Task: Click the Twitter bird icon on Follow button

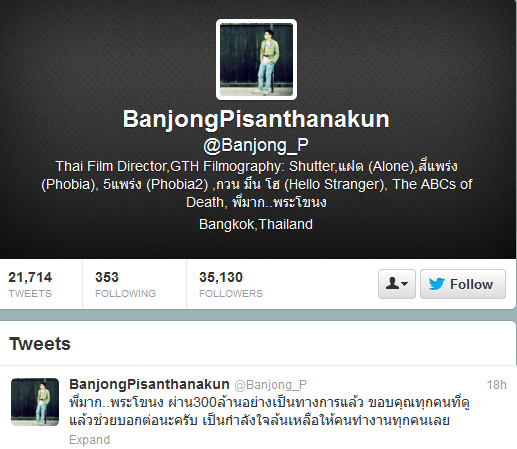Action: 437,284
